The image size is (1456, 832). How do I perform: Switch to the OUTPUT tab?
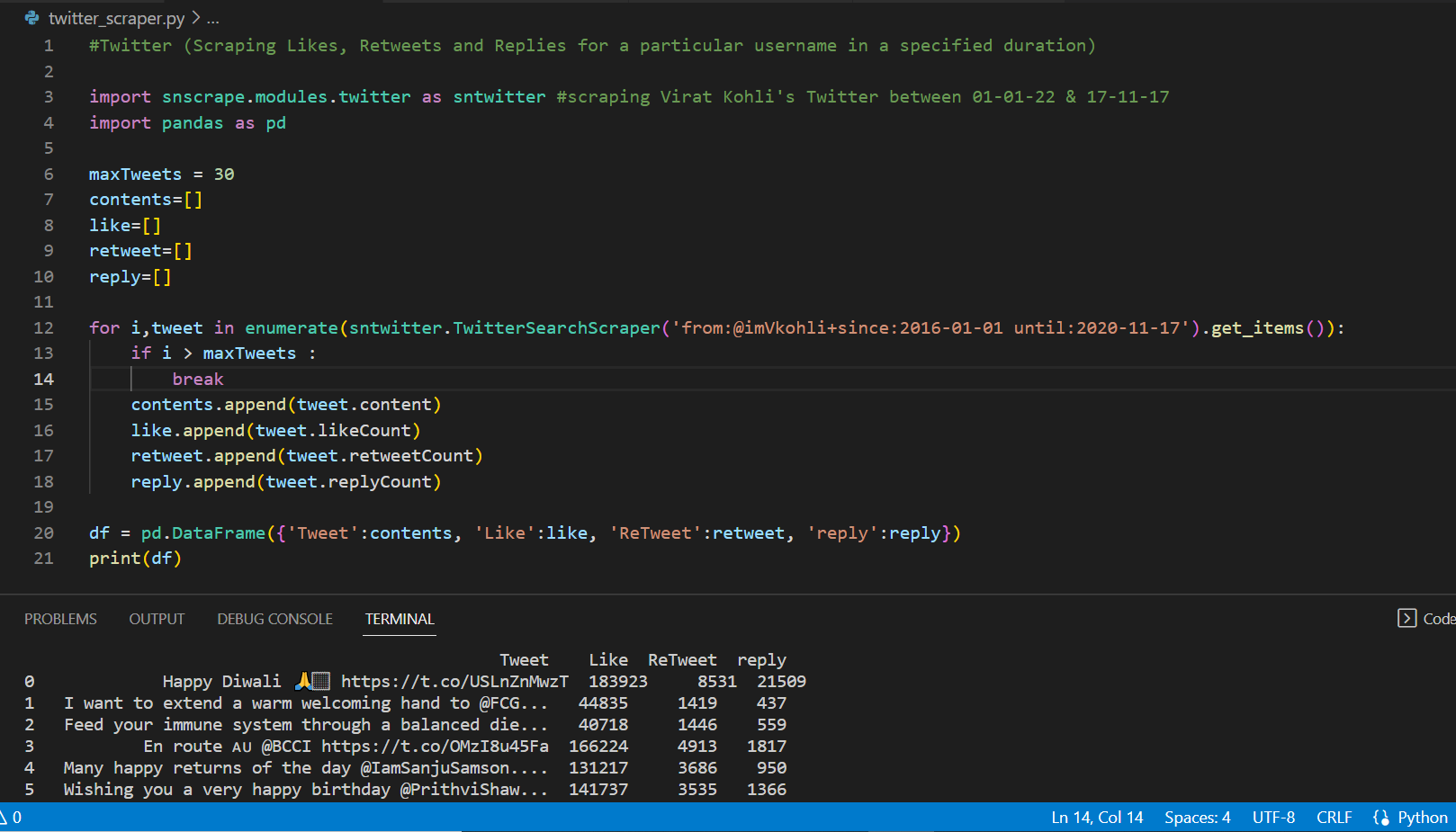[157, 619]
